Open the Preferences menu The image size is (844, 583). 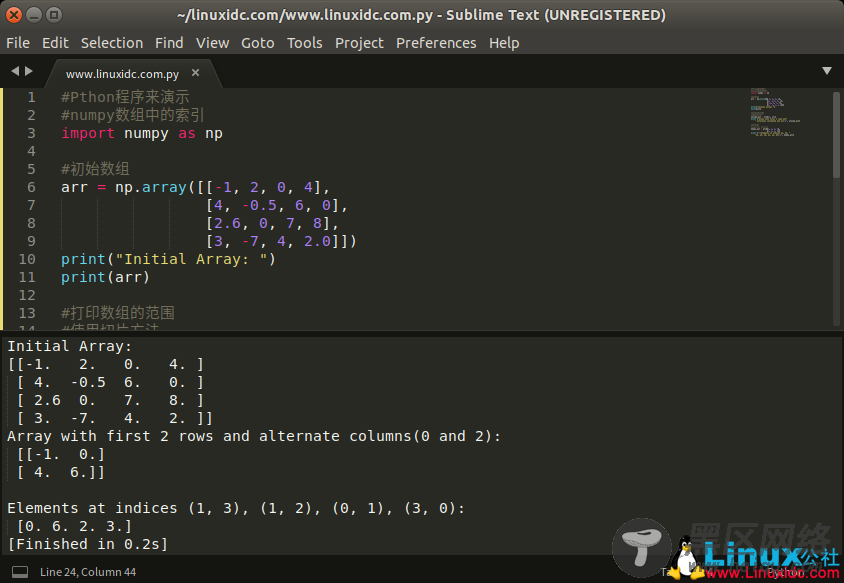436,43
